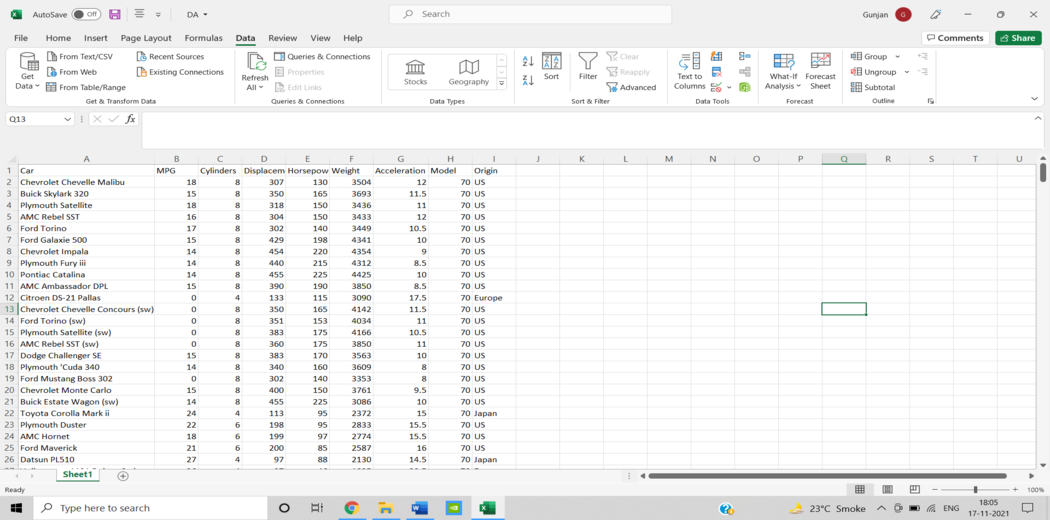This screenshot has height=520, width=1050.
Task: Open Recent Sources
Action: [x=170, y=57]
